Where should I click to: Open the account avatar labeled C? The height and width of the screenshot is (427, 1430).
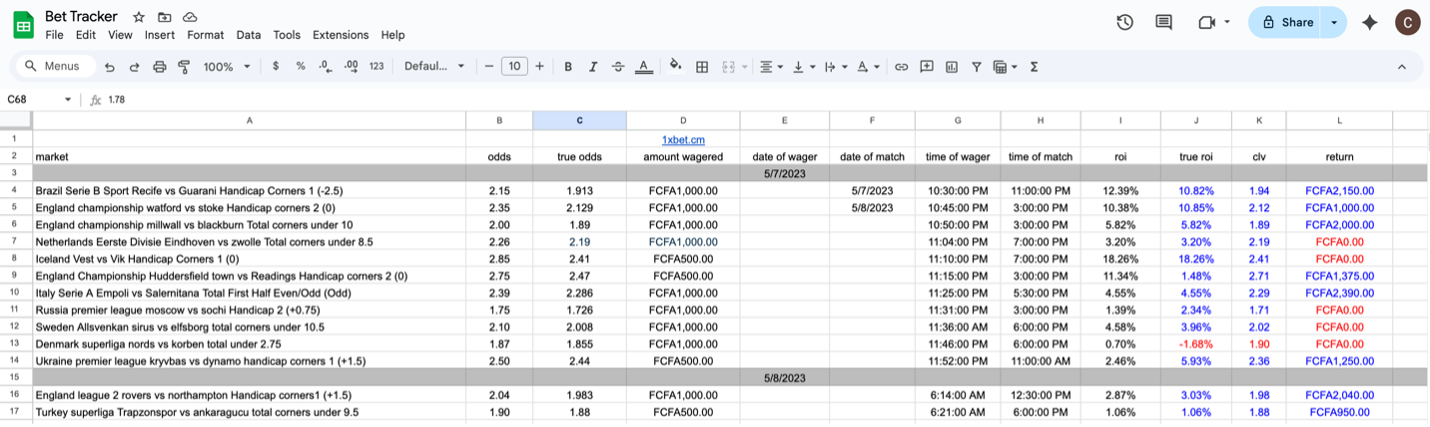click(1407, 22)
